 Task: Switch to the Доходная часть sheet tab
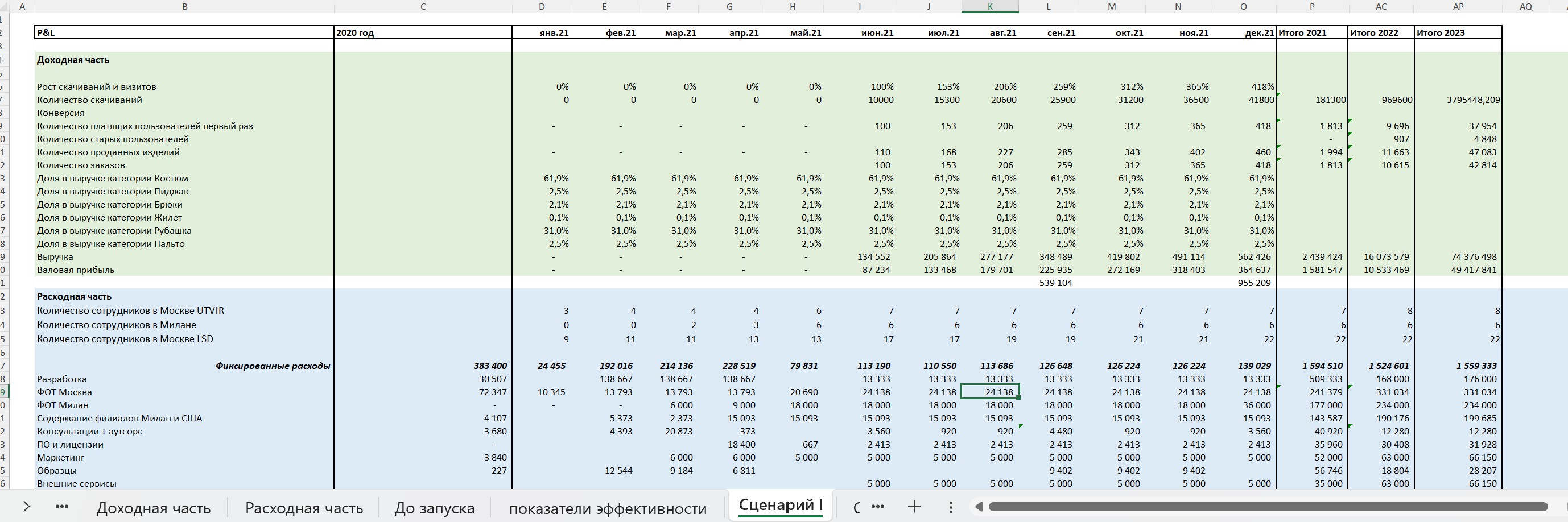click(154, 508)
